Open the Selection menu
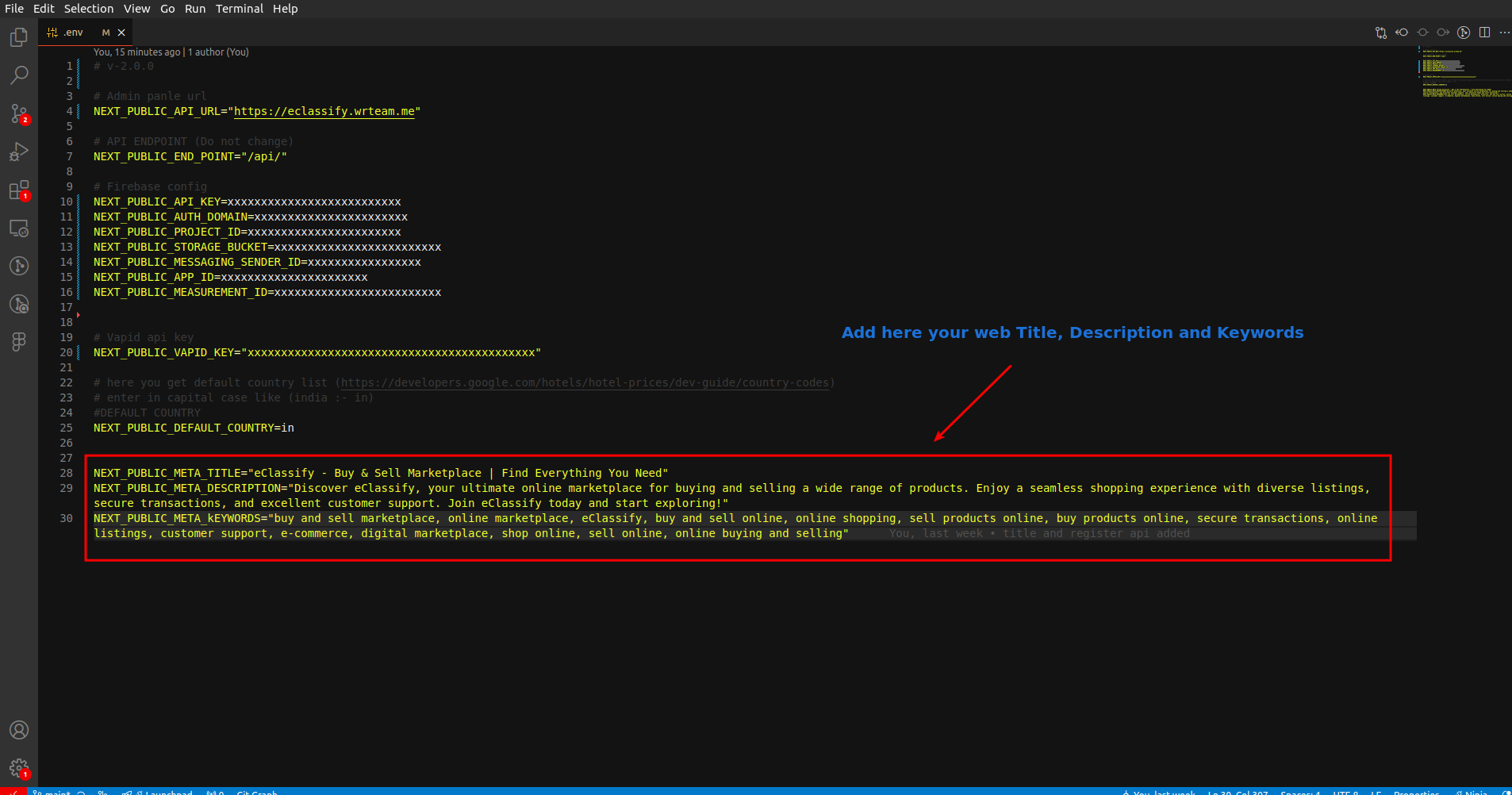Image resolution: width=1512 pixels, height=795 pixels. [88, 9]
